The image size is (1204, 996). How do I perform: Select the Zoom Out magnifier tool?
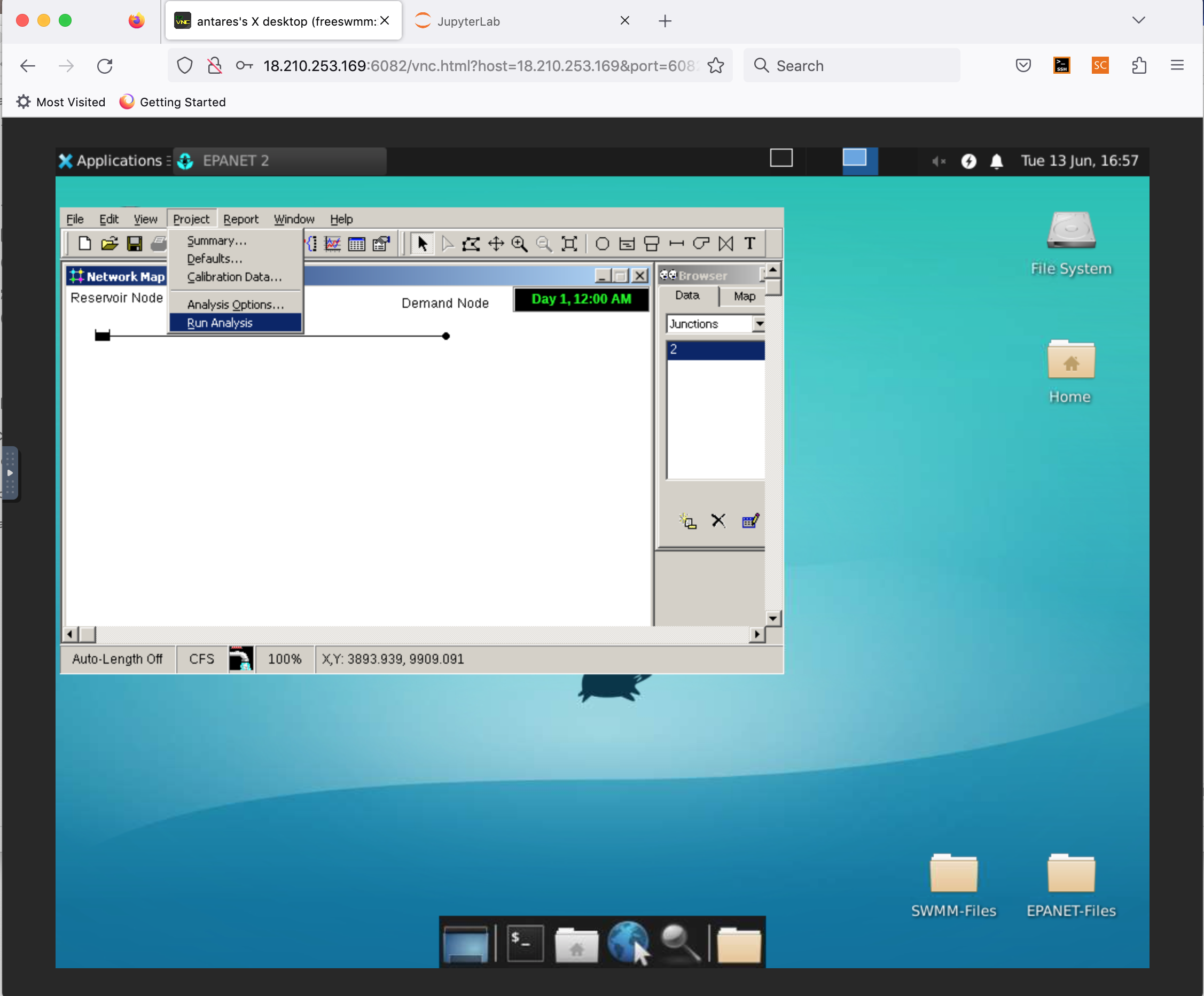[544, 244]
